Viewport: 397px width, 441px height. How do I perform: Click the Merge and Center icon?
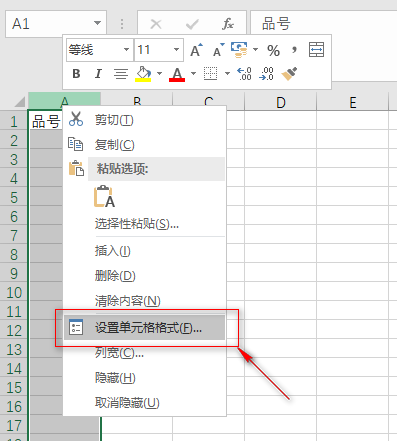(316, 50)
